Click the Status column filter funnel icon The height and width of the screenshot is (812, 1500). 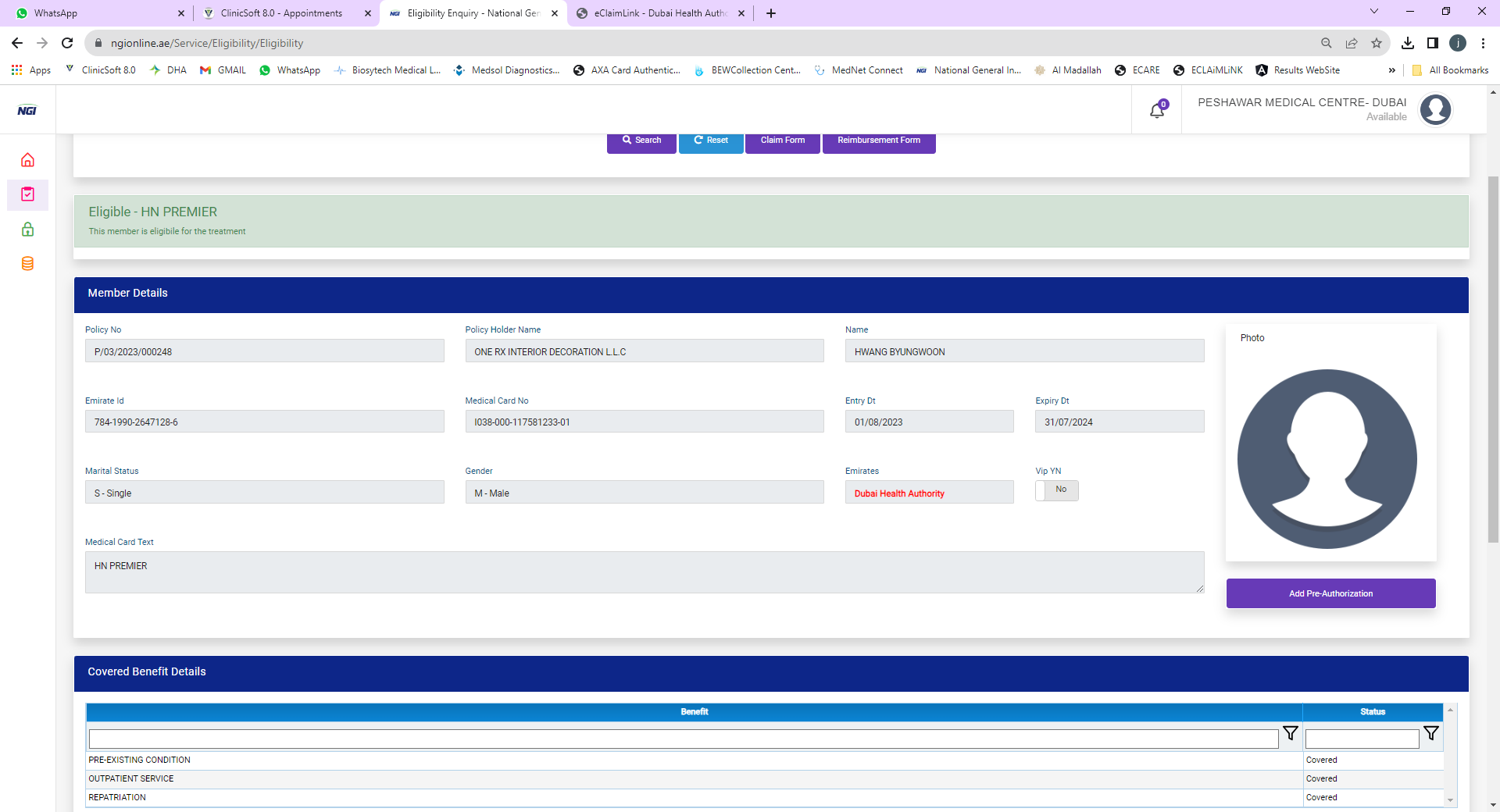tap(1430, 733)
